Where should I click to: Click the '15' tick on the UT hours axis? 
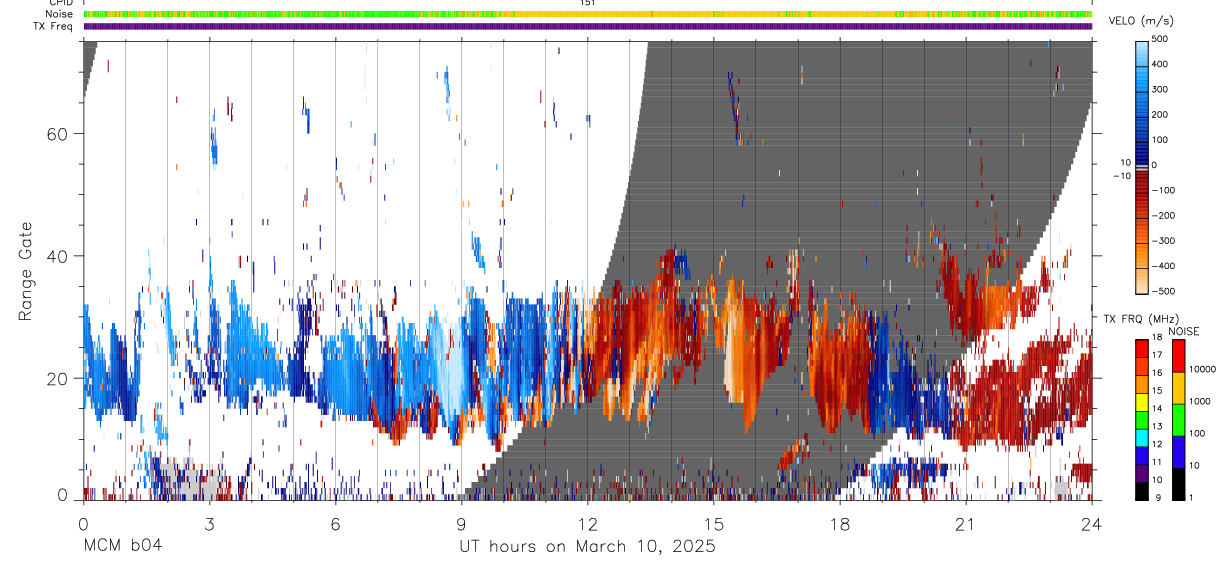pos(713,524)
